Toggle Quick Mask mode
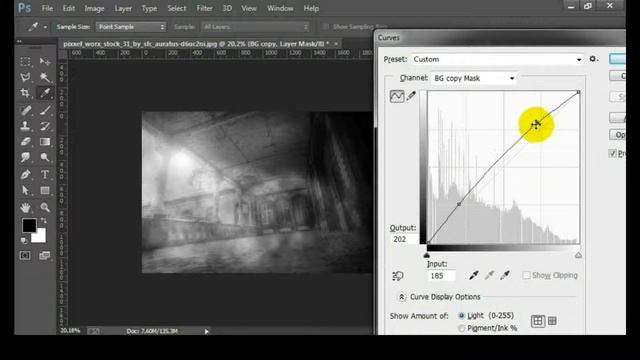This screenshot has height=360, width=640. [x=25, y=256]
